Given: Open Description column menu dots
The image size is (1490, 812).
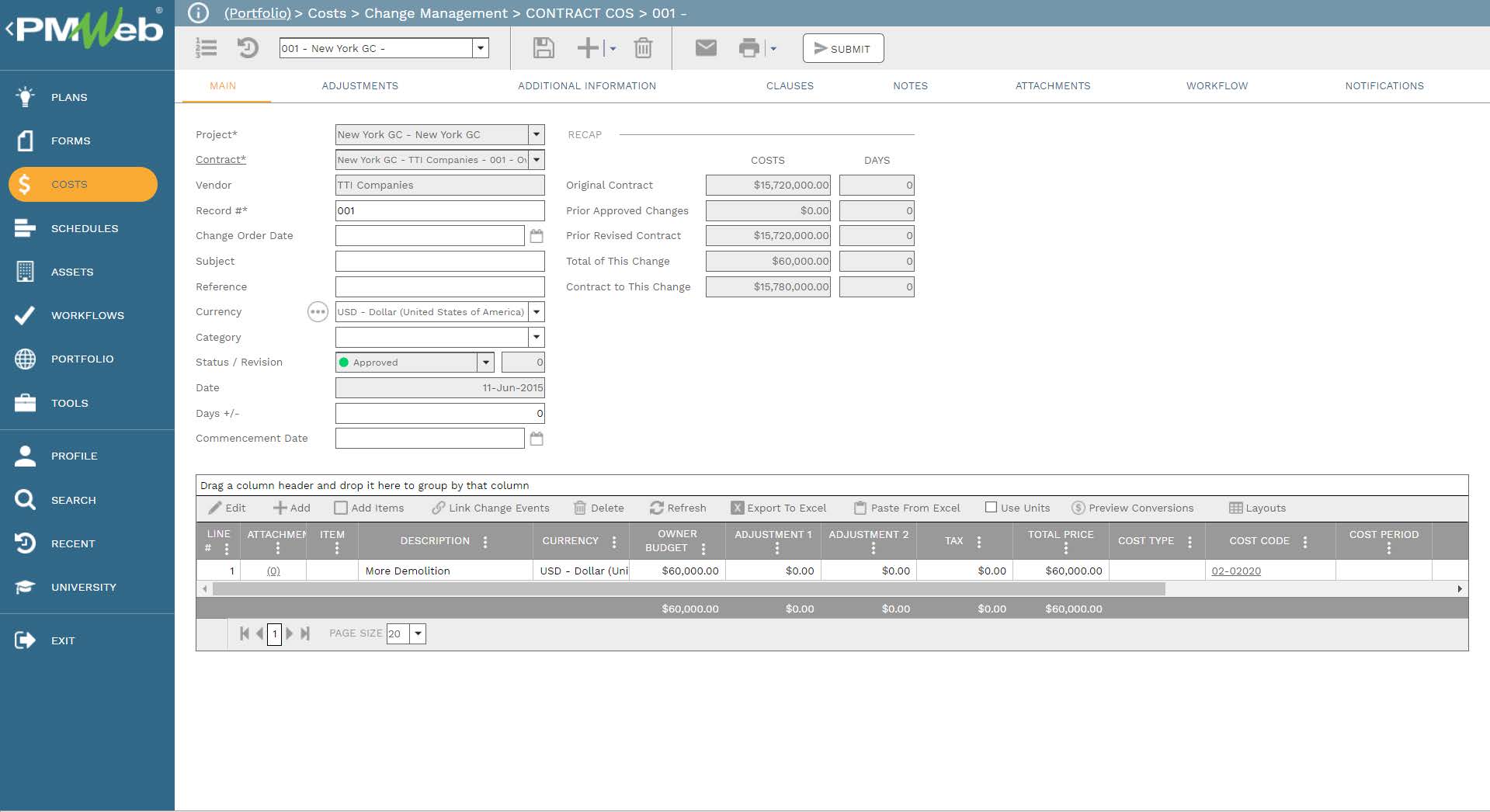Looking at the screenshot, I should pos(485,542).
